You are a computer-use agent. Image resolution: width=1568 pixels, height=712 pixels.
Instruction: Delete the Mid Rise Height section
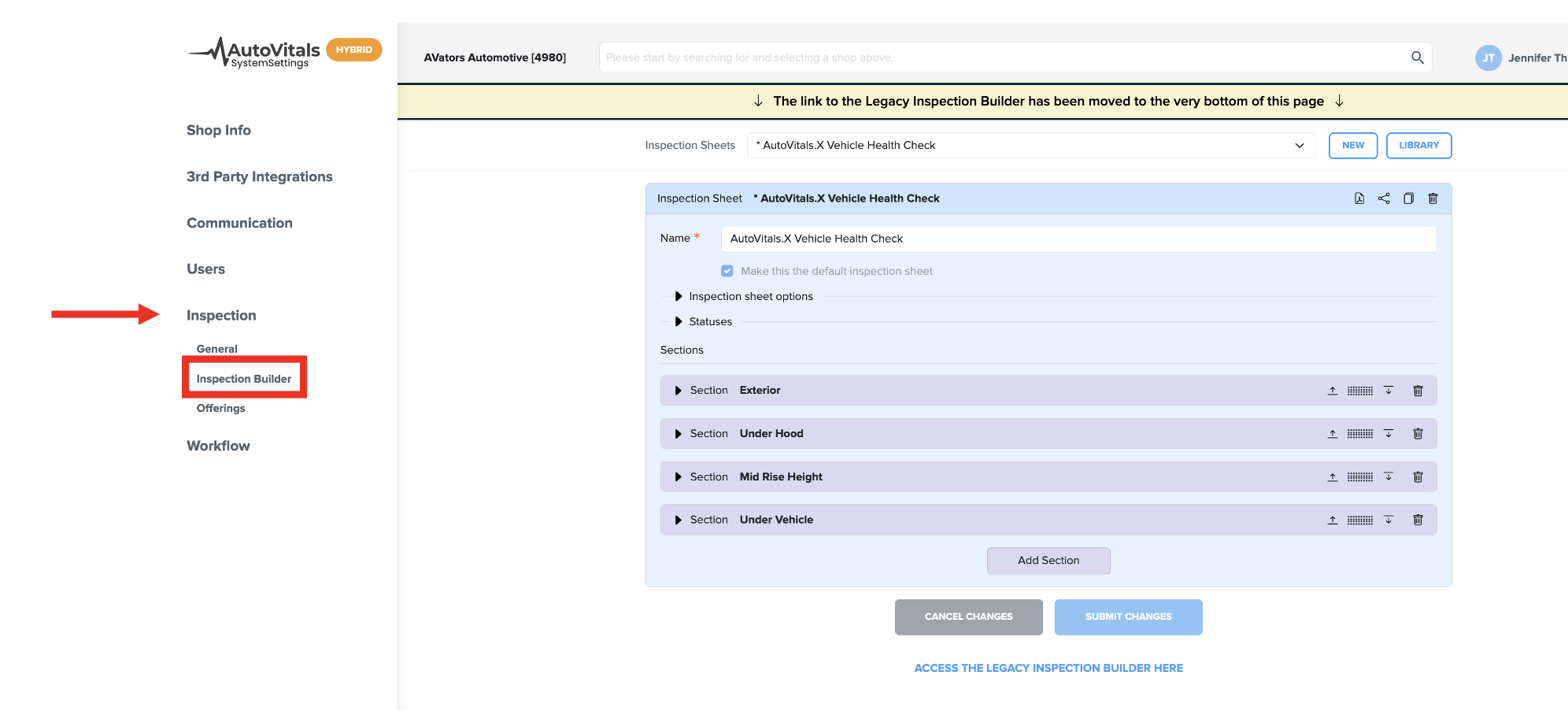tap(1418, 477)
